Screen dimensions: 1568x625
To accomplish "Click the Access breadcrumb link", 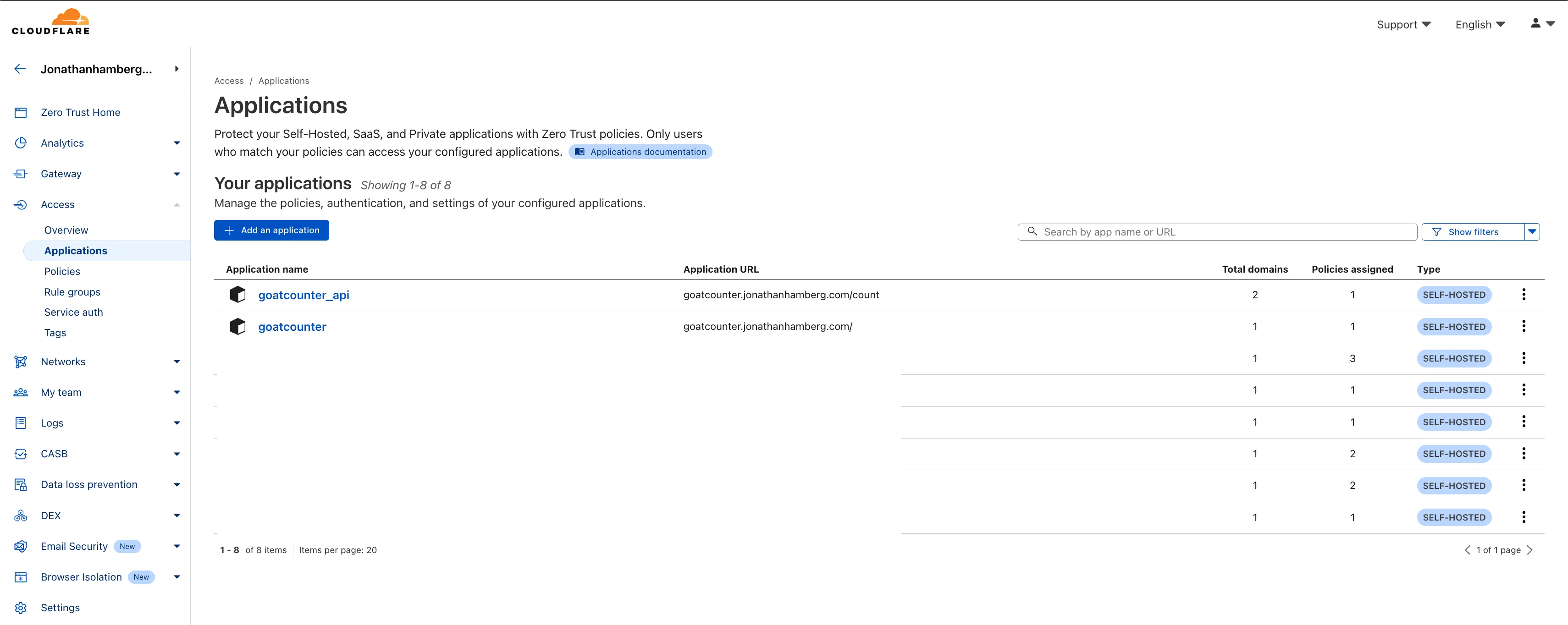I will [x=229, y=81].
